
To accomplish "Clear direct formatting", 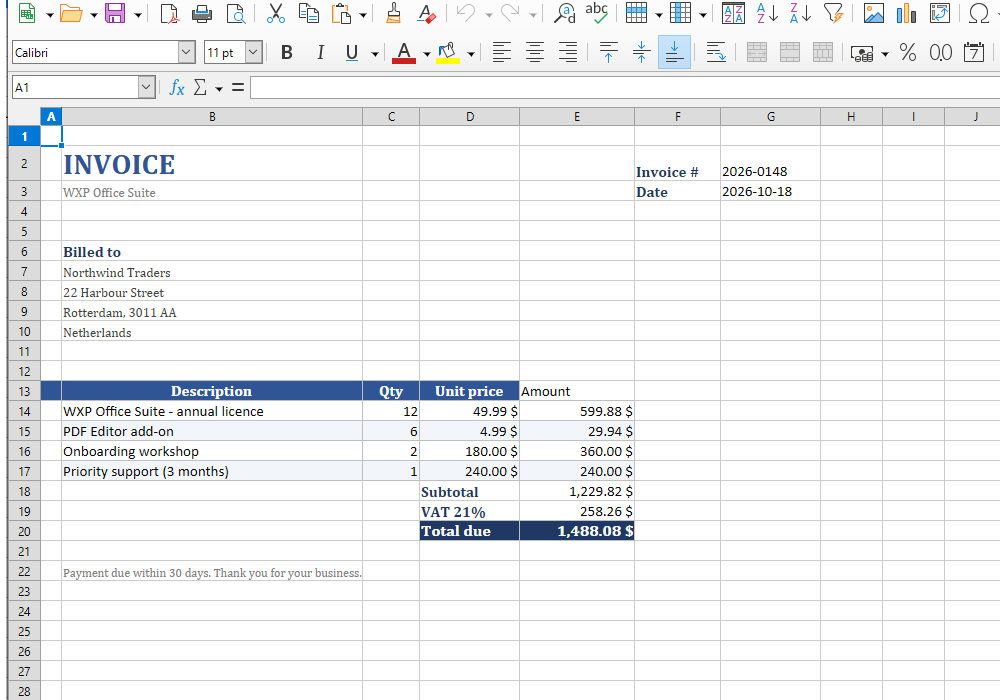I will 426,13.
